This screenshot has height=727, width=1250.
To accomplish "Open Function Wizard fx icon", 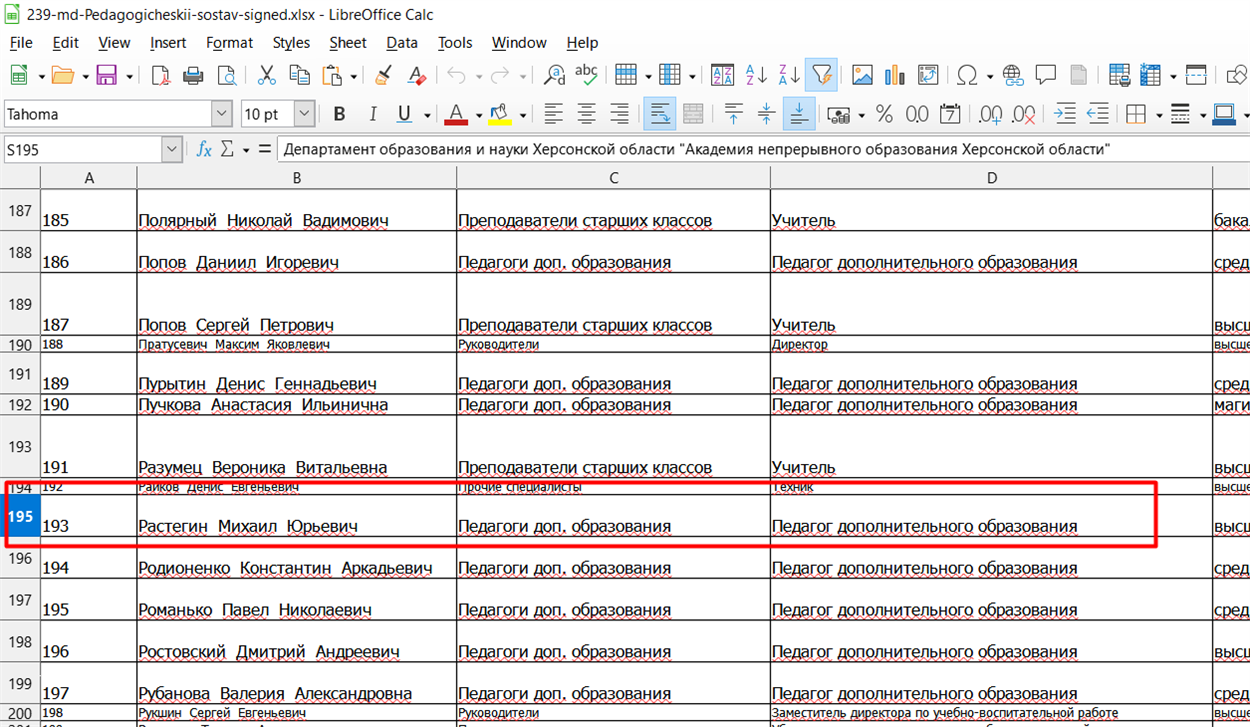I will click(204, 149).
